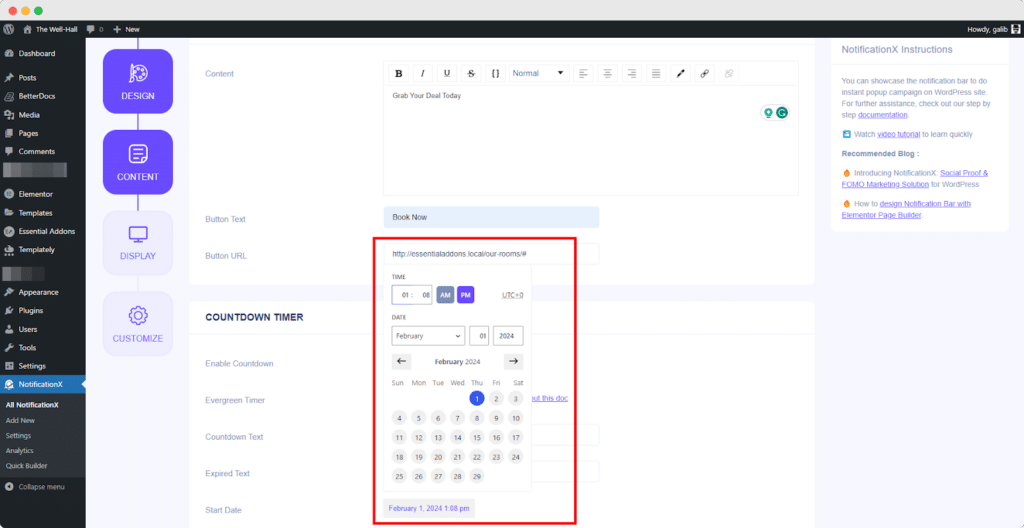1024x528 pixels.
Task: Open Add New under NotificationX
Action: 20,421
